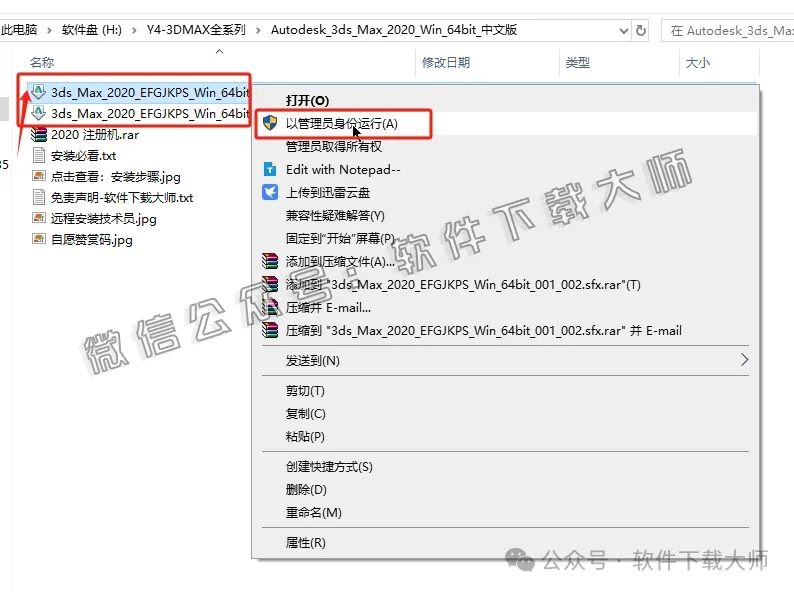The image size is (794, 592).
Task: Choose 剪切(T) from context menu
Action: 305,390
